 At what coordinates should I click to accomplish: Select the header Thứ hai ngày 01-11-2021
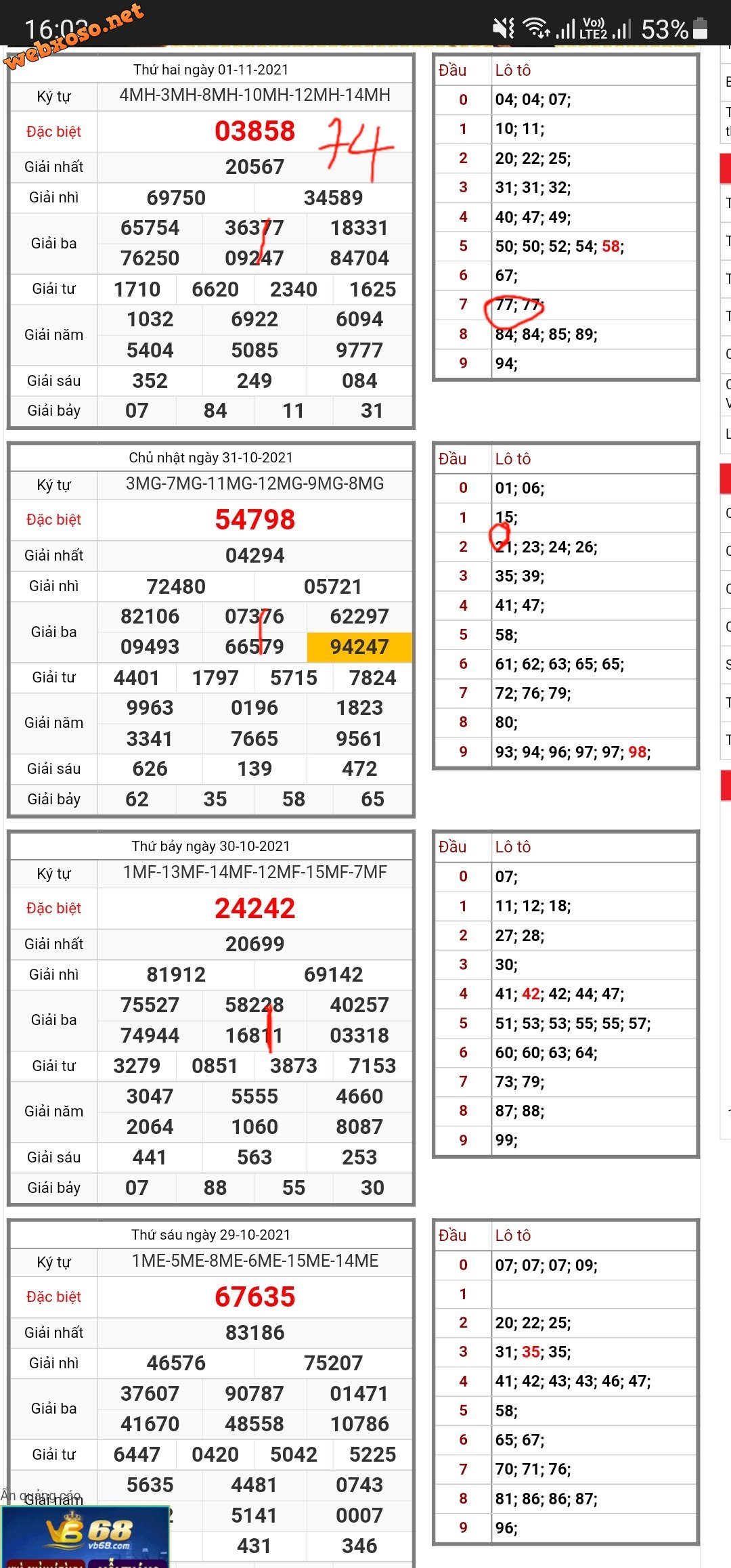coord(211,70)
